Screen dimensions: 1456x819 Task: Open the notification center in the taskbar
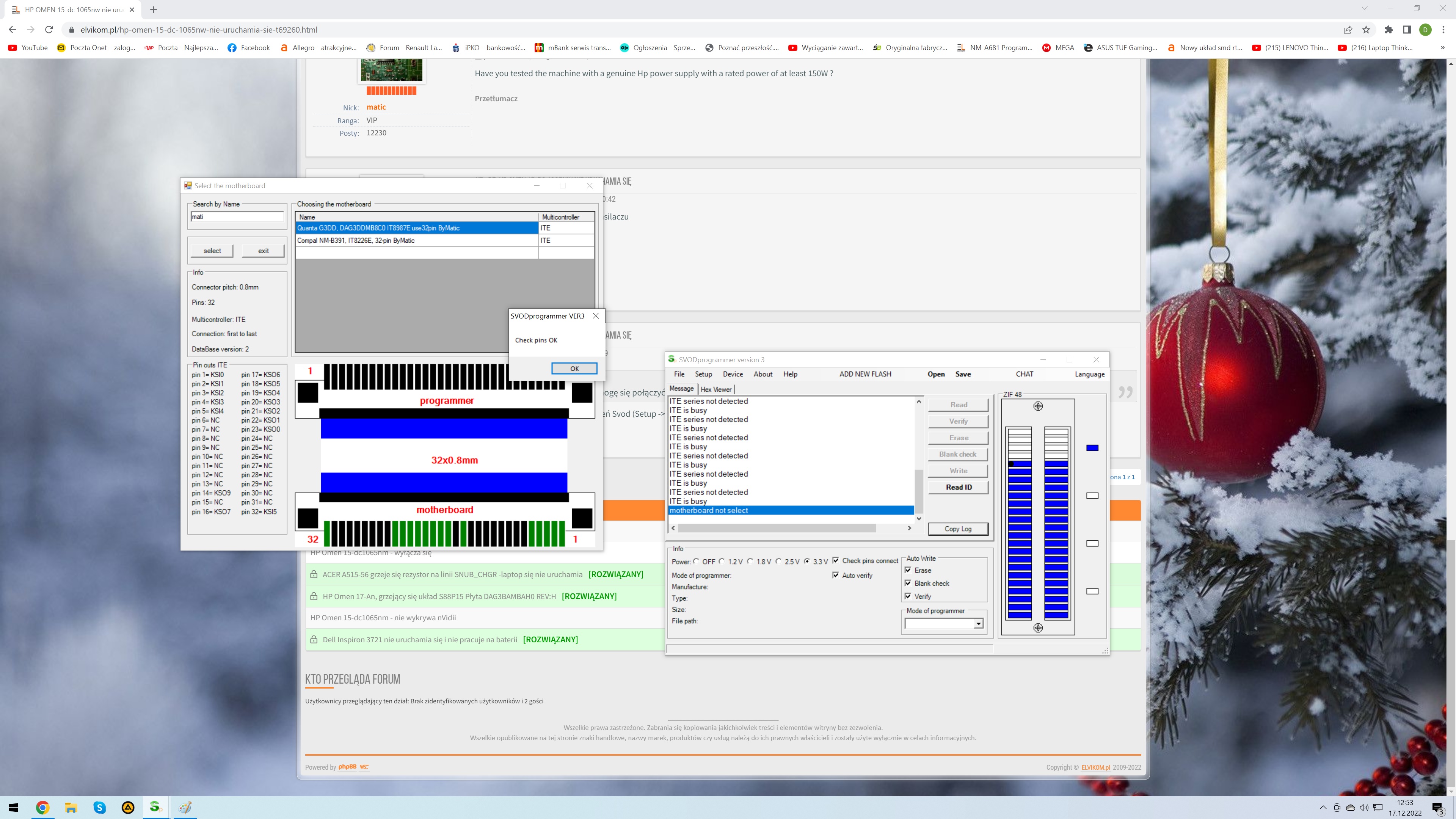tap(1438, 808)
